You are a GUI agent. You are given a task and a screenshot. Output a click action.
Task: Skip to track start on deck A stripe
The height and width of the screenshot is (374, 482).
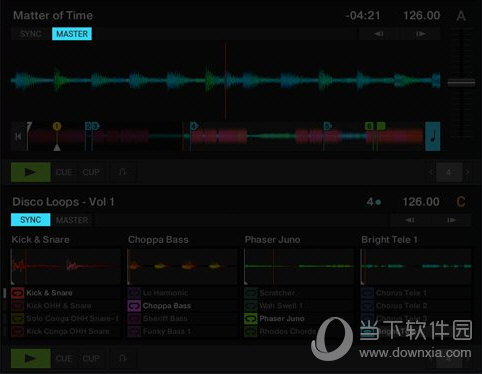coord(18,136)
